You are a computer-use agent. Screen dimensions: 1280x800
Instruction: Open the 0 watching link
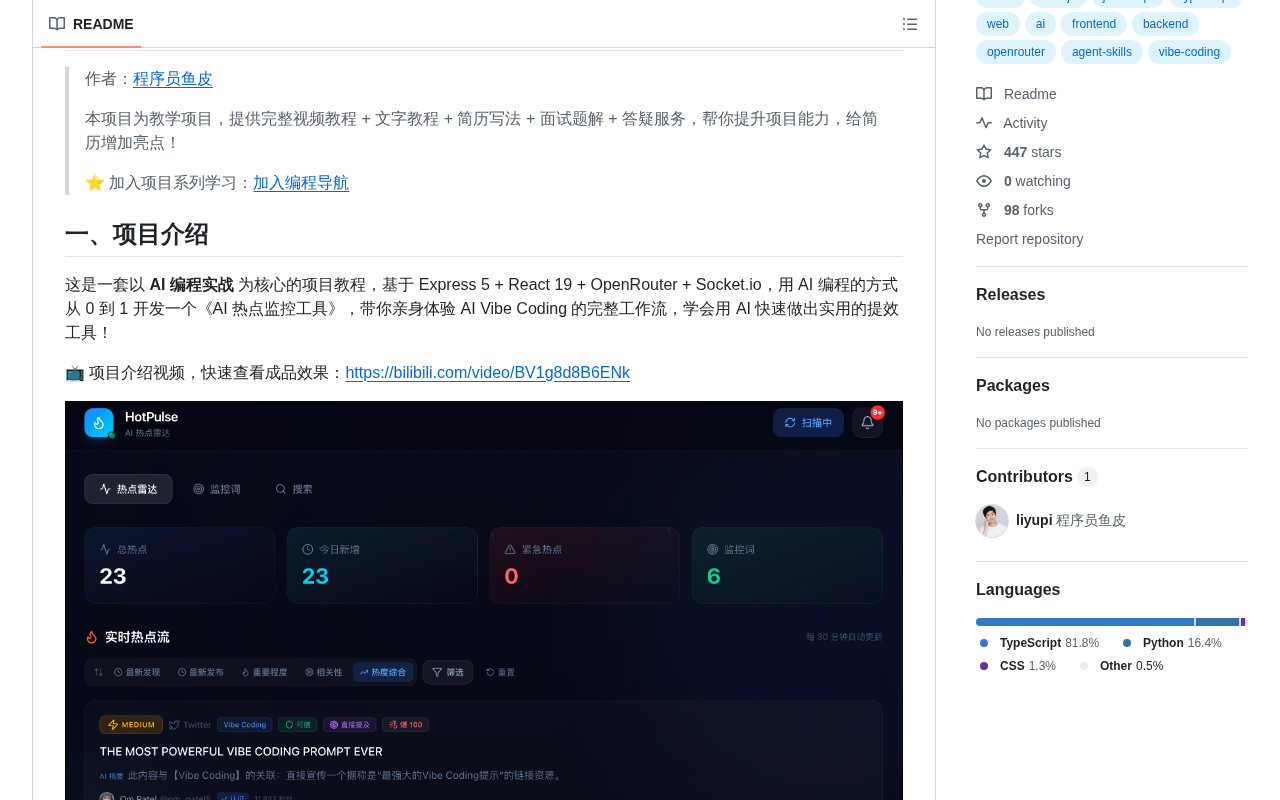[x=1037, y=181]
